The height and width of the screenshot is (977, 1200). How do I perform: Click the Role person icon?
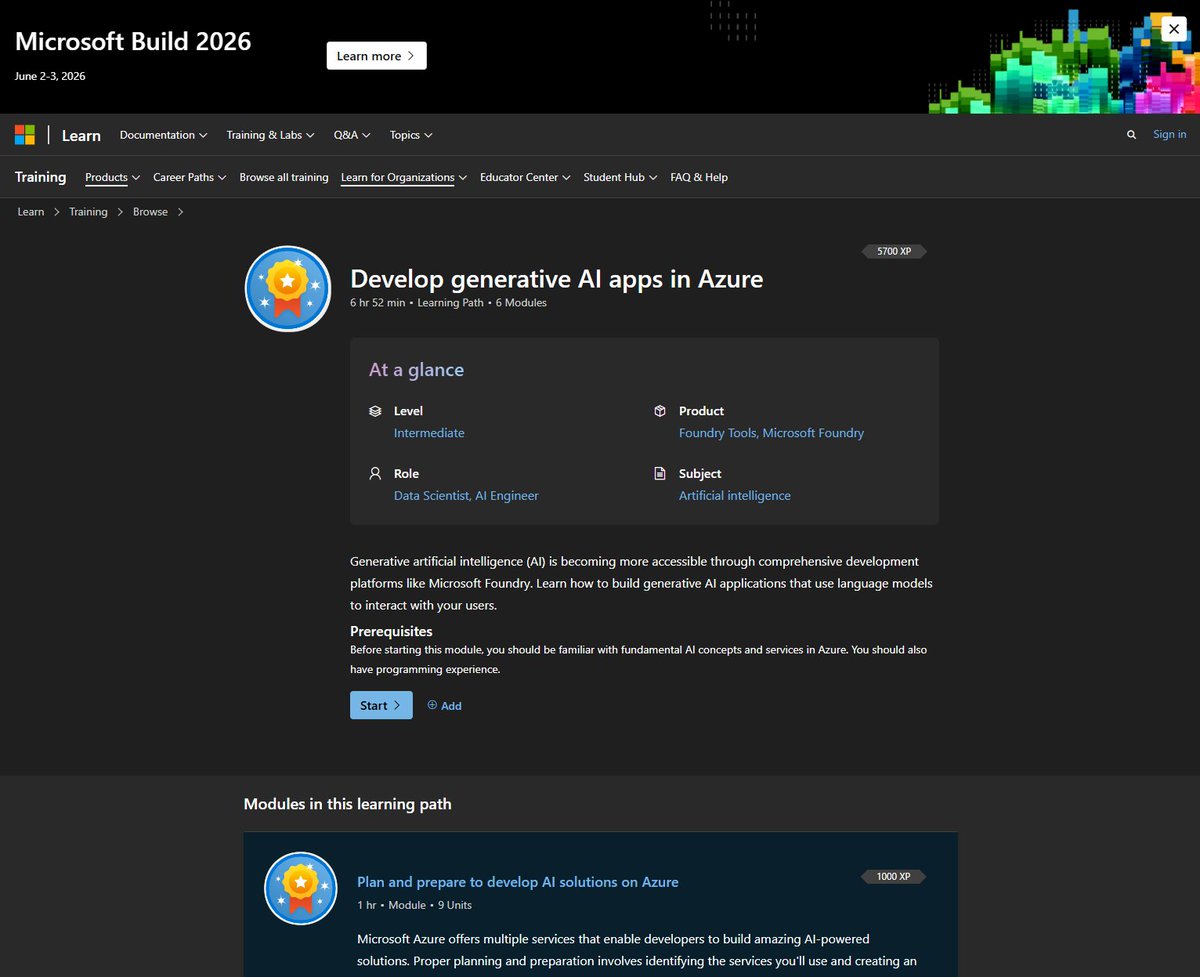coord(376,474)
